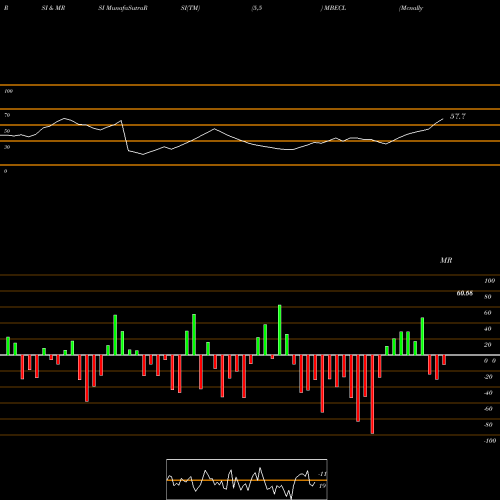This screenshot has height=500, width=500.
Task: Click the '-40' label on MR axis
Action: click(x=488, y=393)
